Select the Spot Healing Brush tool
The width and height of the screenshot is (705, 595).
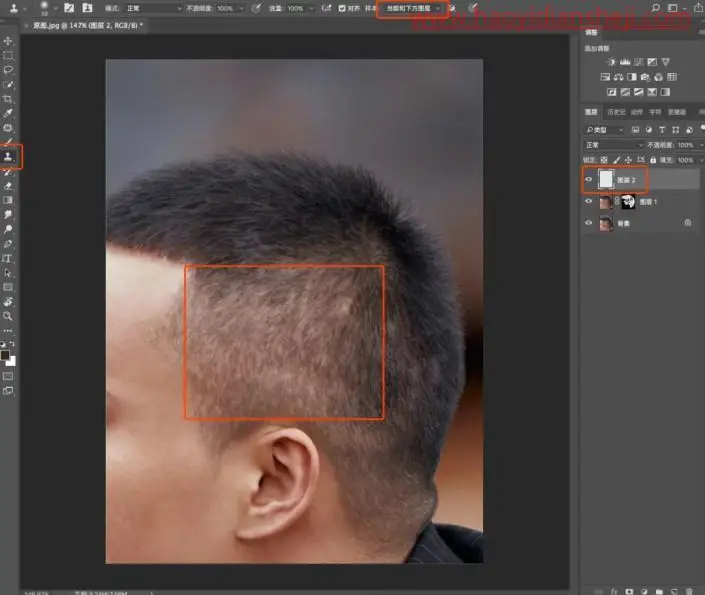(8, 128)
